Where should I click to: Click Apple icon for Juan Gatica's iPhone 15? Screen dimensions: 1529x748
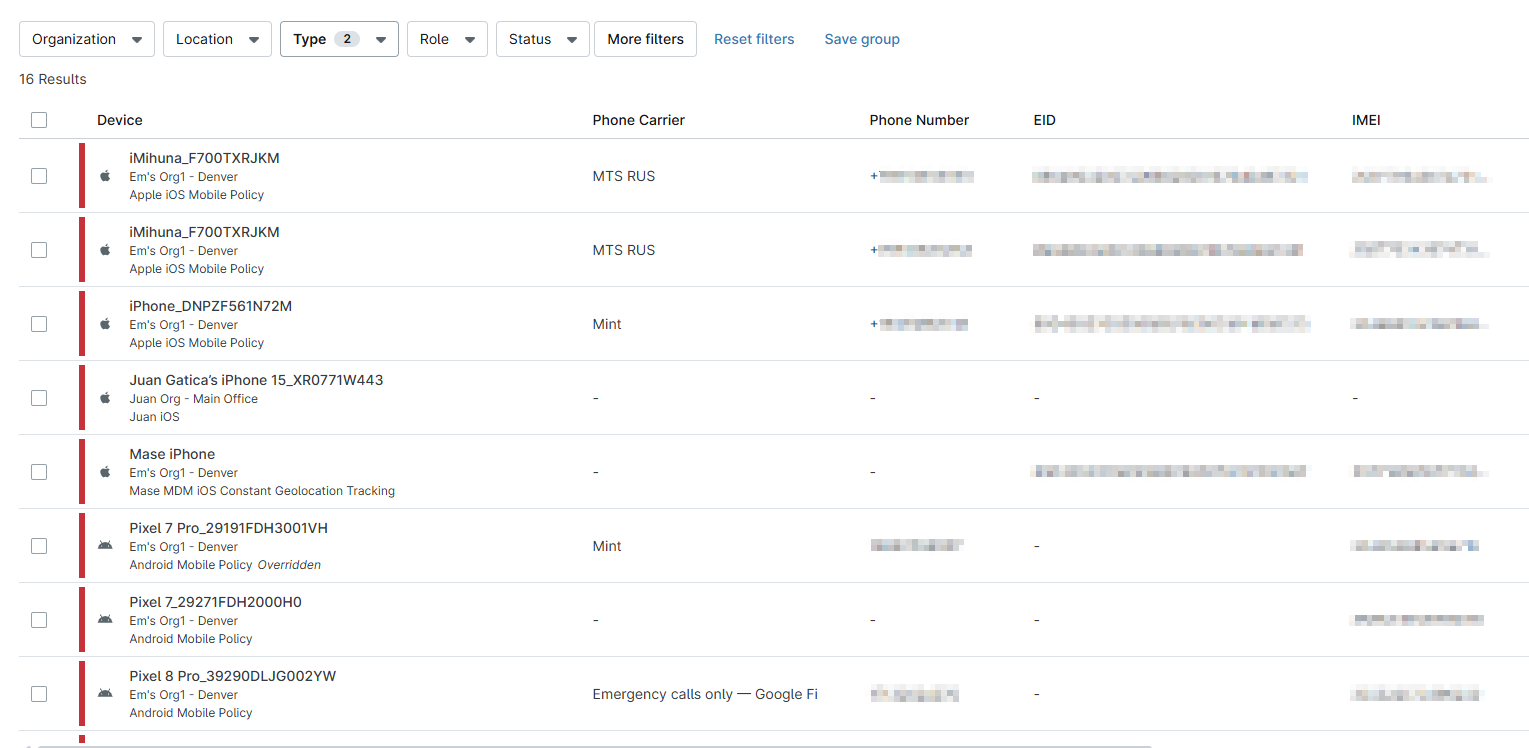click(x=105, y=398)
